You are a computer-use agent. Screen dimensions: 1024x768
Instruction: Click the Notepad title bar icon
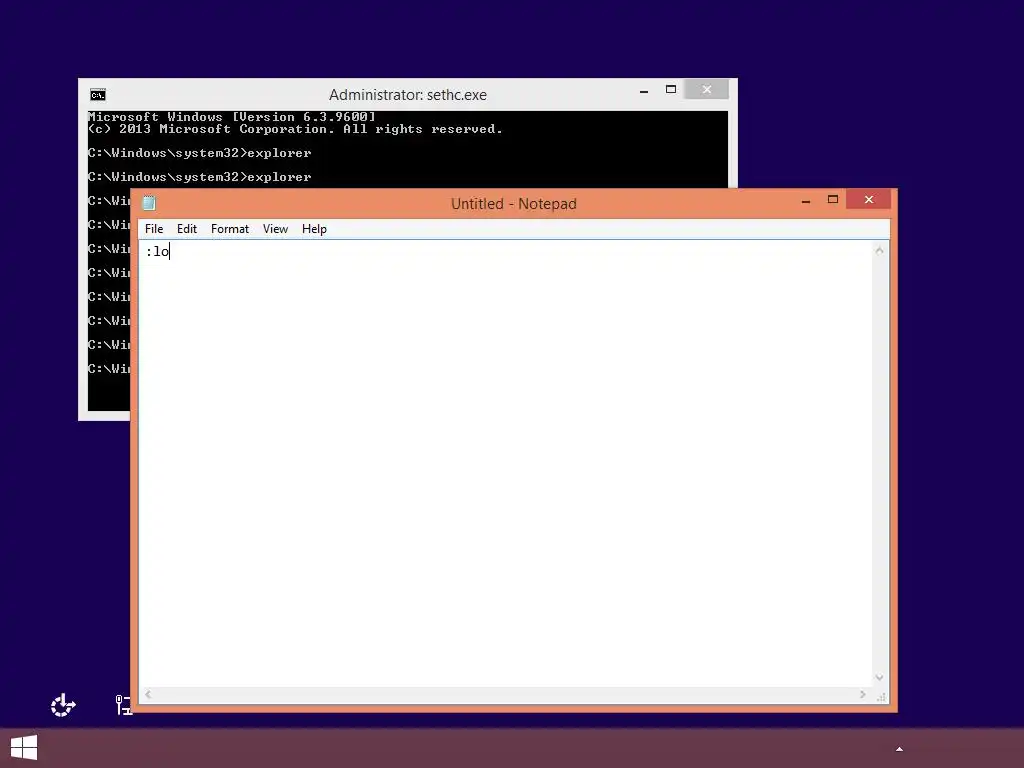point(149,203)
